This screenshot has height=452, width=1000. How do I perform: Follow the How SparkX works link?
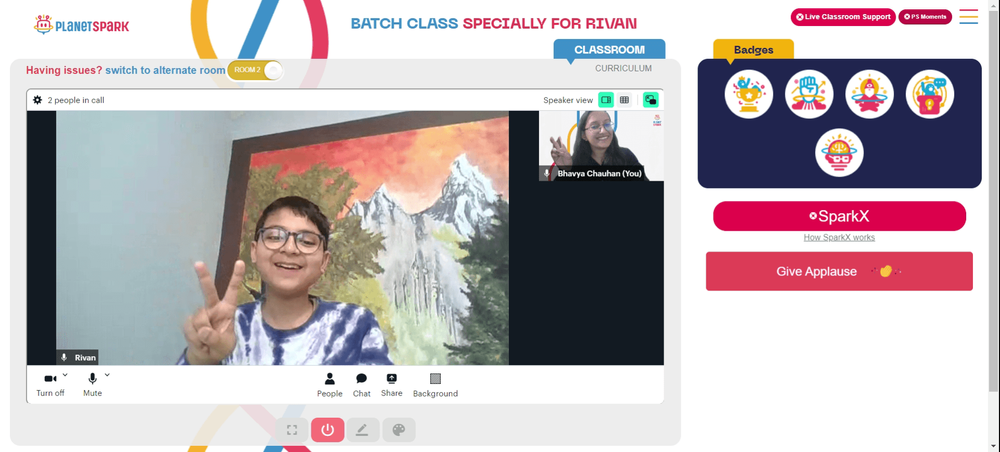click(x=839, y=237)
